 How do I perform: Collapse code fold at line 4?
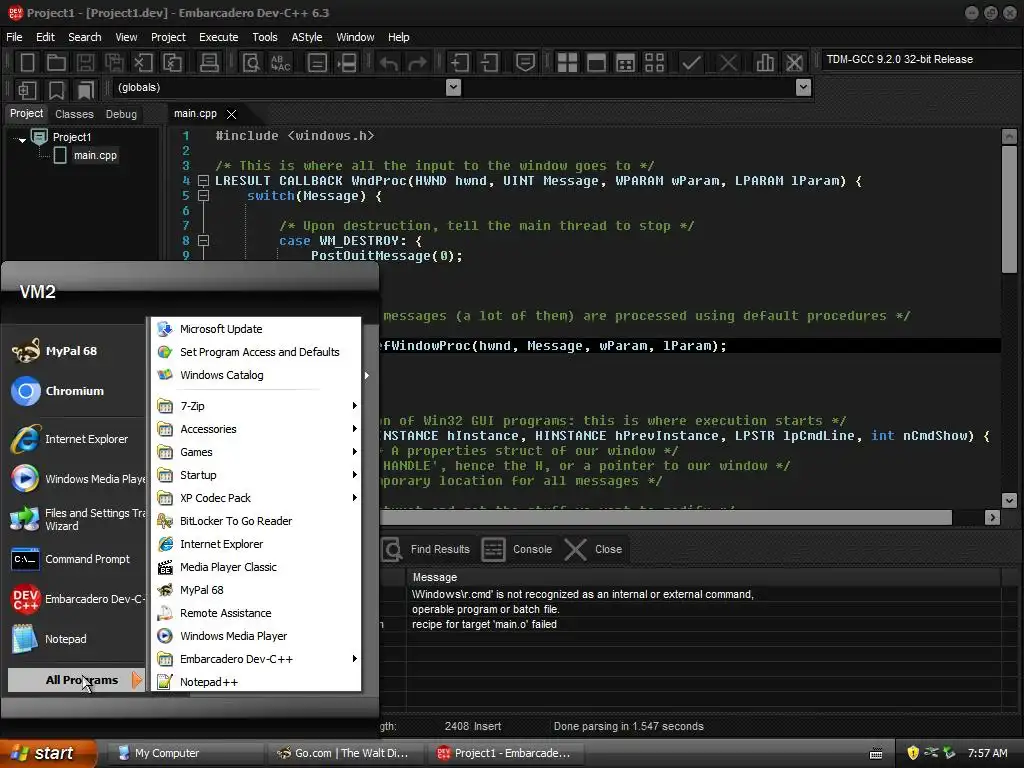pyautogui.click(x=203, y=181)
